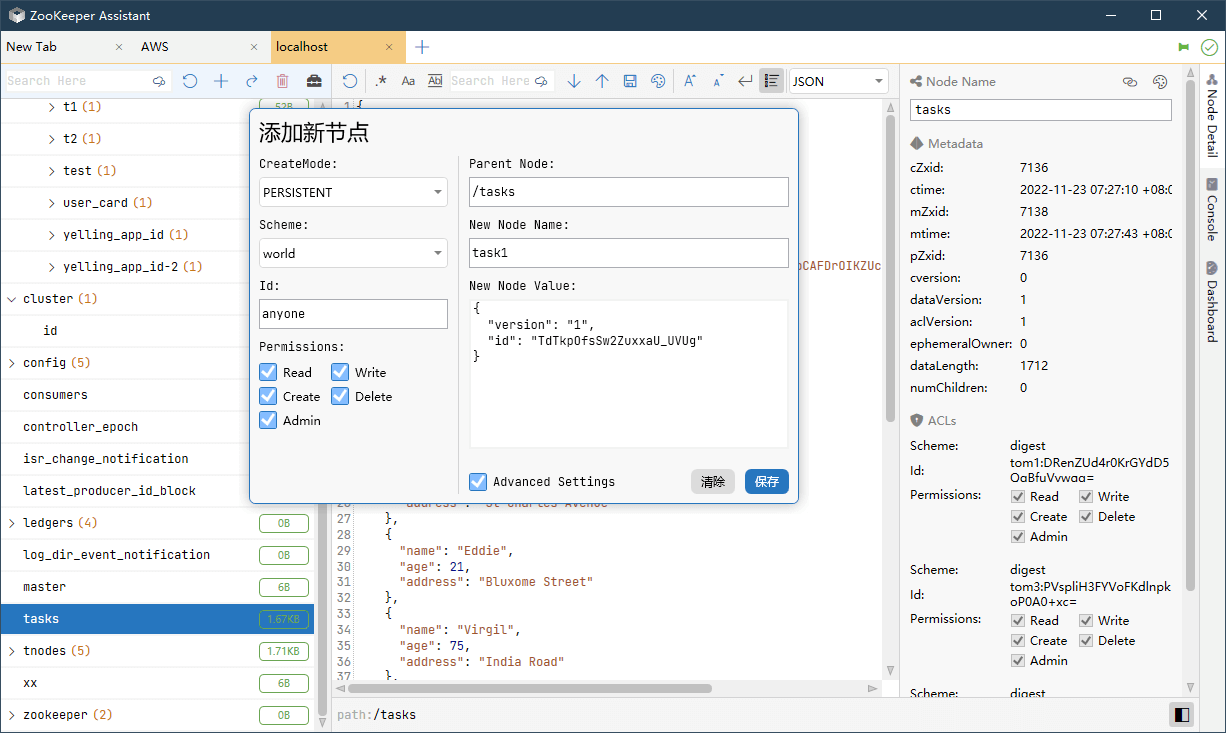Click the Id anyone input field
The height and width of the screenshot is (733, 1226).
pos(353,314)
